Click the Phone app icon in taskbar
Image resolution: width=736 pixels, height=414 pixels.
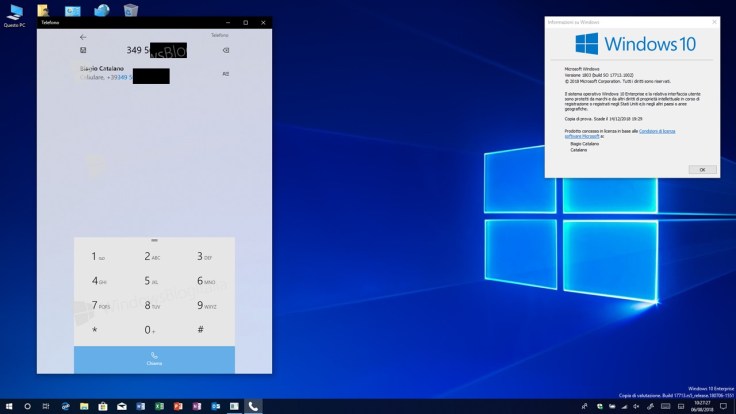coord(253,406)
